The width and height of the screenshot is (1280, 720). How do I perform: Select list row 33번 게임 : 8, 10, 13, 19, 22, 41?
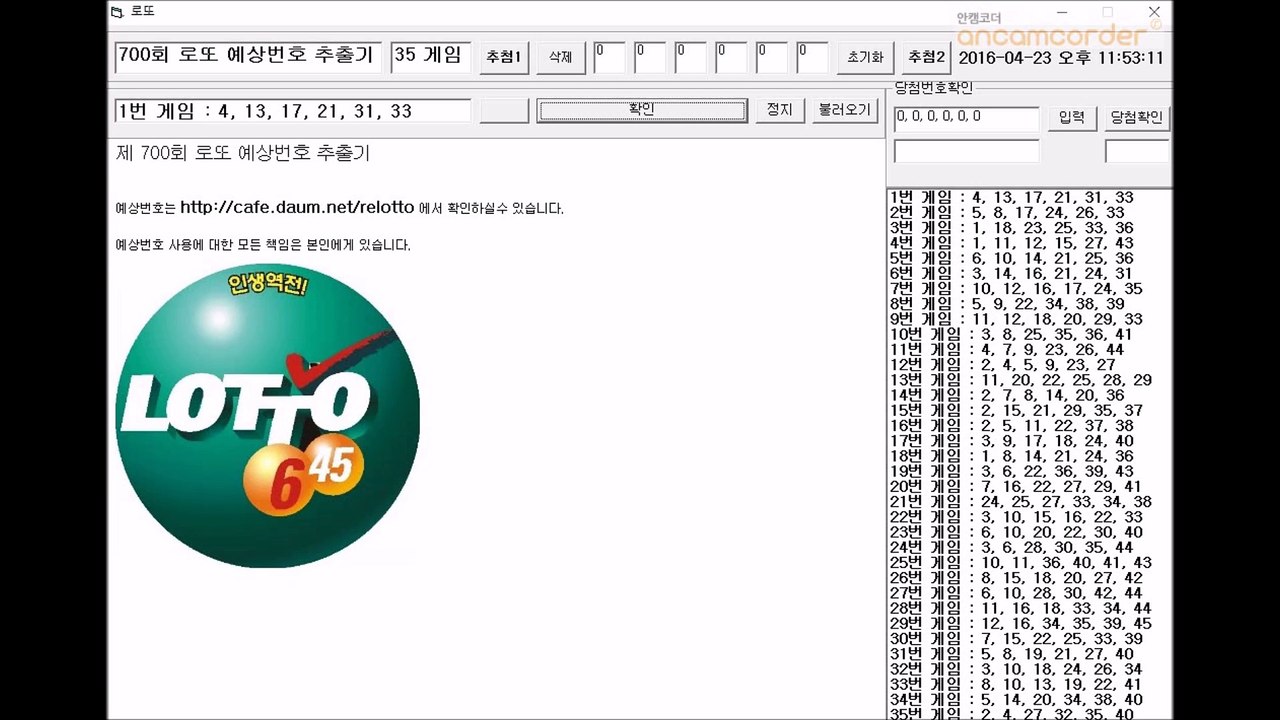tap(1016, 684)
